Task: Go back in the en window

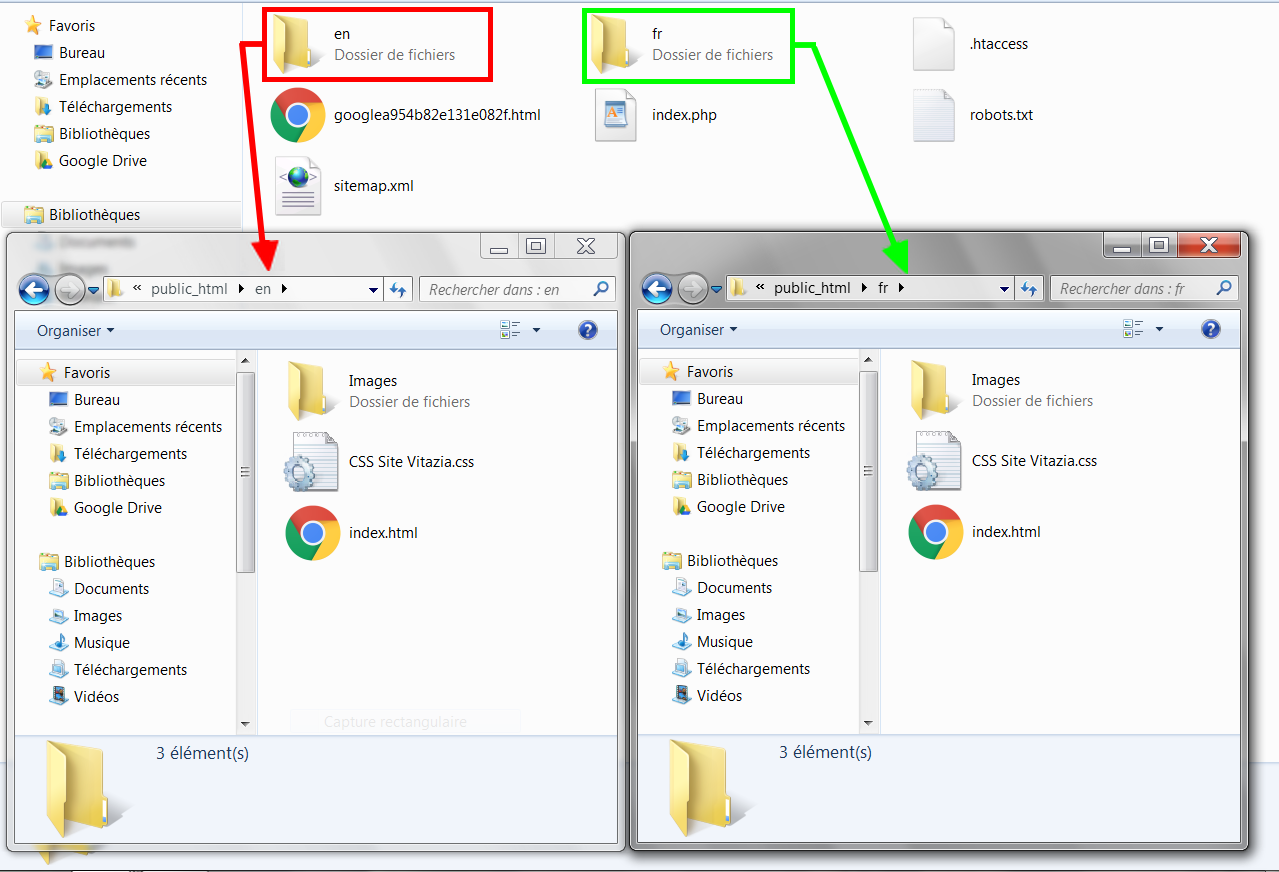Action: point(34,290)
